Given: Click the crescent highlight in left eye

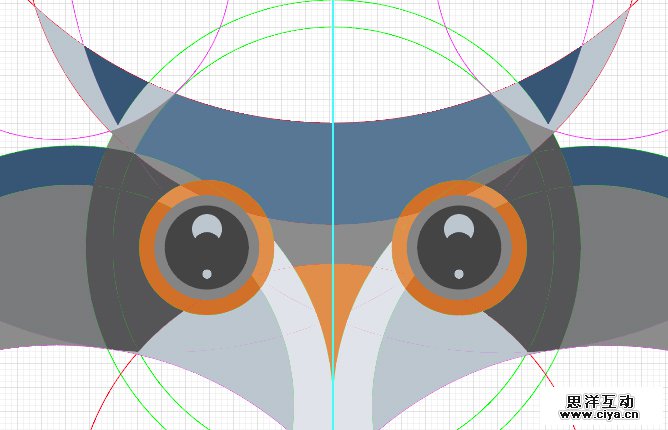Looking at the screenshot, I should pos(207,225).
